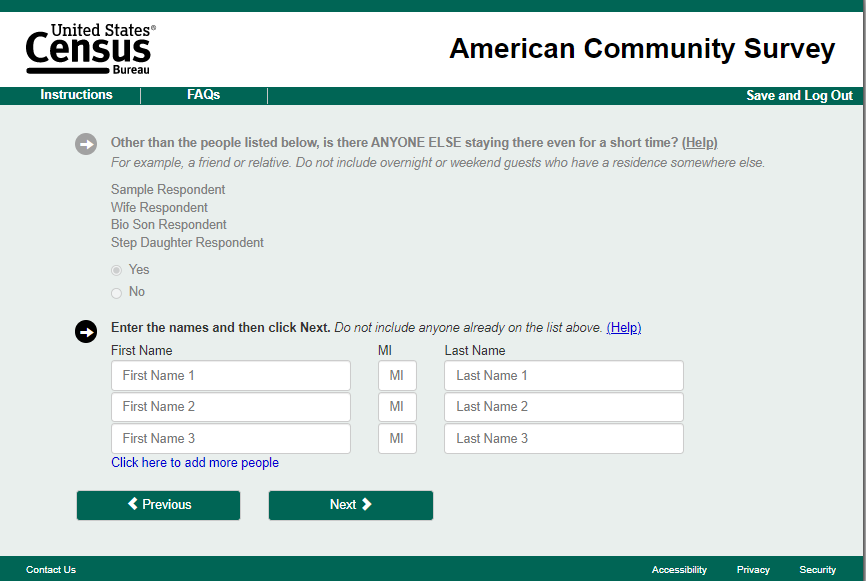Click the First Name 2 input field
The width and height of the screenshot is (866, 581).
[231, 407]
